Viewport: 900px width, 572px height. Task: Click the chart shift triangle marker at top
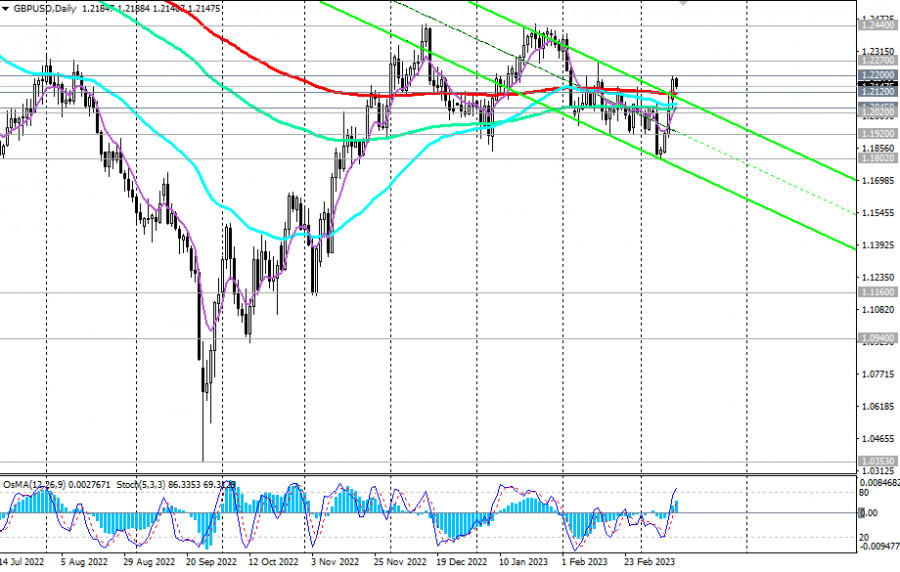[x=683, y=3]
